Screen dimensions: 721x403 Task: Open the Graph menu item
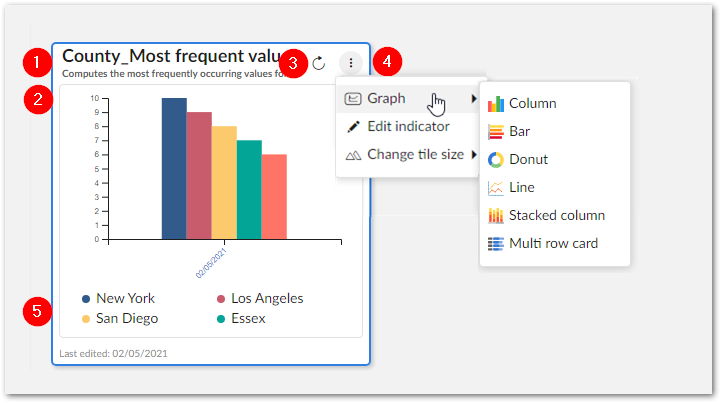tap(386, 99)
